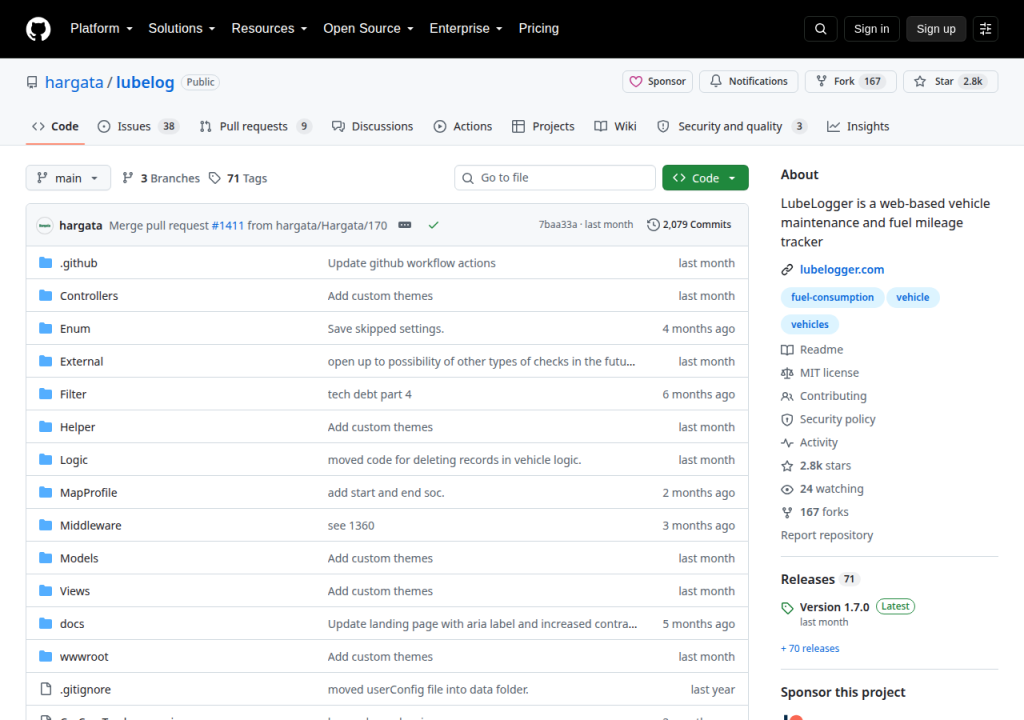Click the Middleware folder icon
1024x720 pixels.
click(x=45, y=525)
